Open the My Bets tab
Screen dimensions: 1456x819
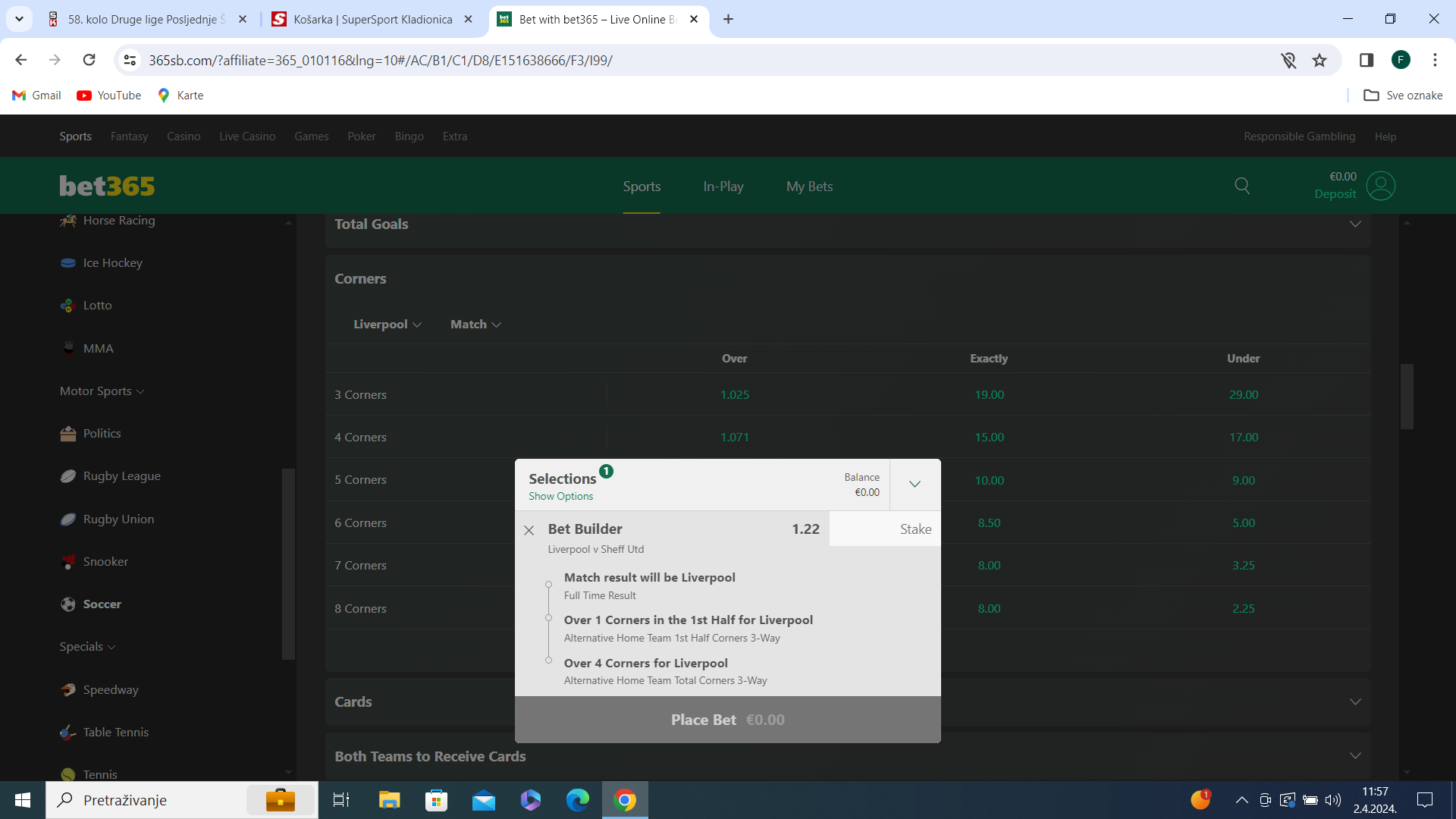click(x=809, y=187)
